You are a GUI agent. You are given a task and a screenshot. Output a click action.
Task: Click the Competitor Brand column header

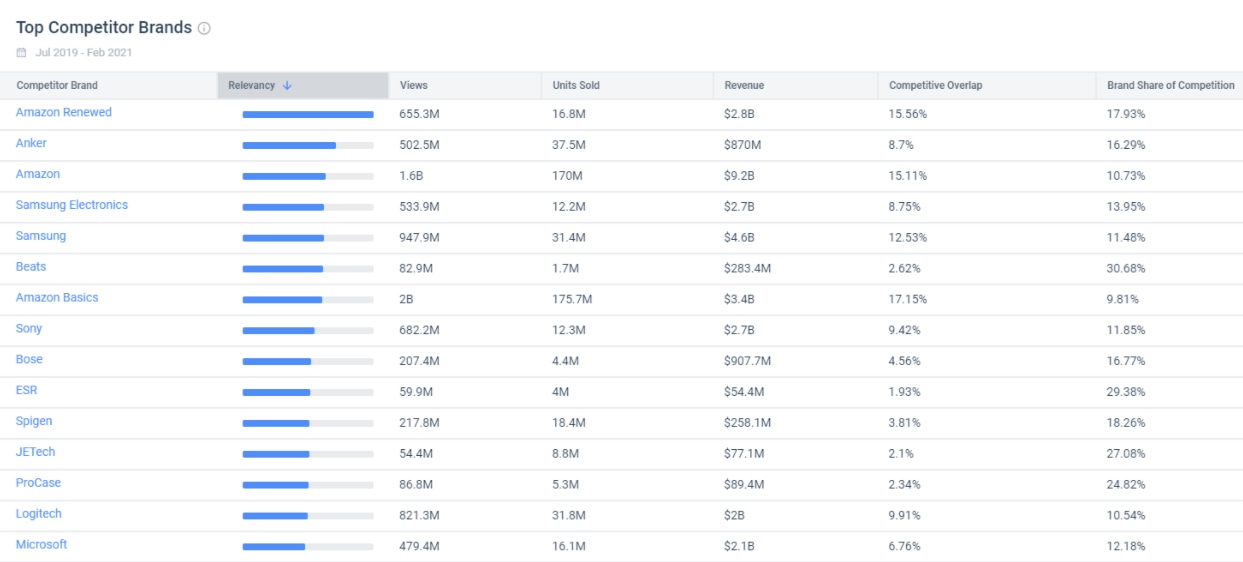pos(57,86)
